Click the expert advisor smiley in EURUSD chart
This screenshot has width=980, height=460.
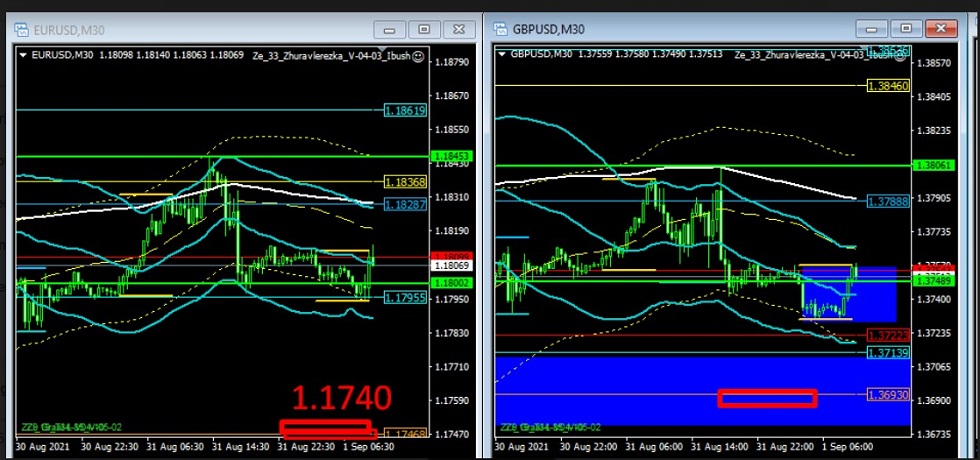418,56
